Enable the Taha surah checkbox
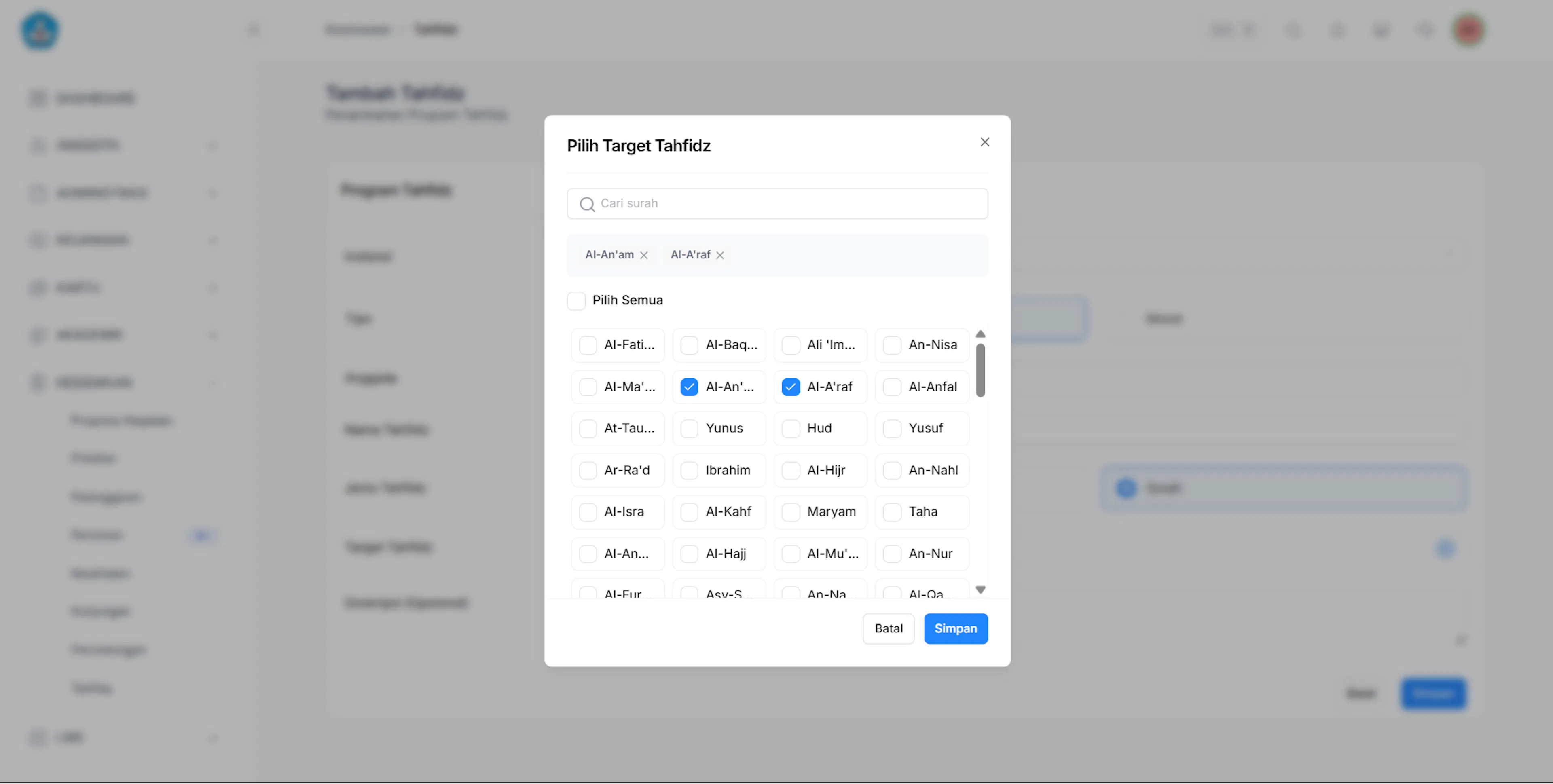 (892, 512)
